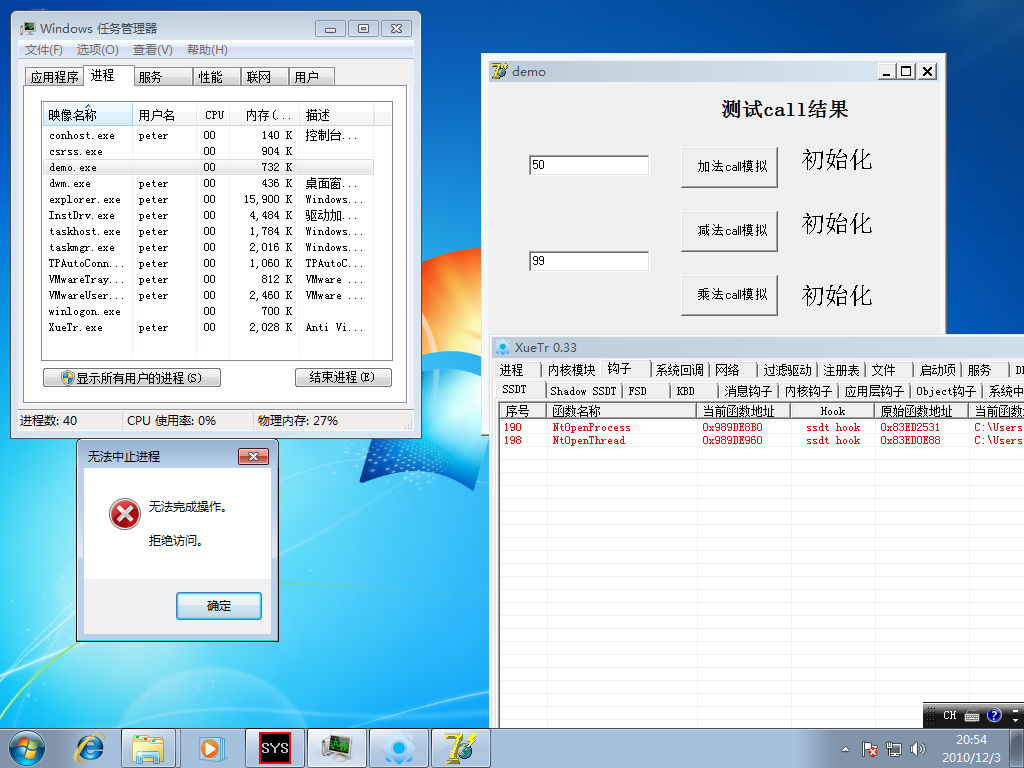Select demo.exe process row

pyautogui.click(x=208, y=167)
